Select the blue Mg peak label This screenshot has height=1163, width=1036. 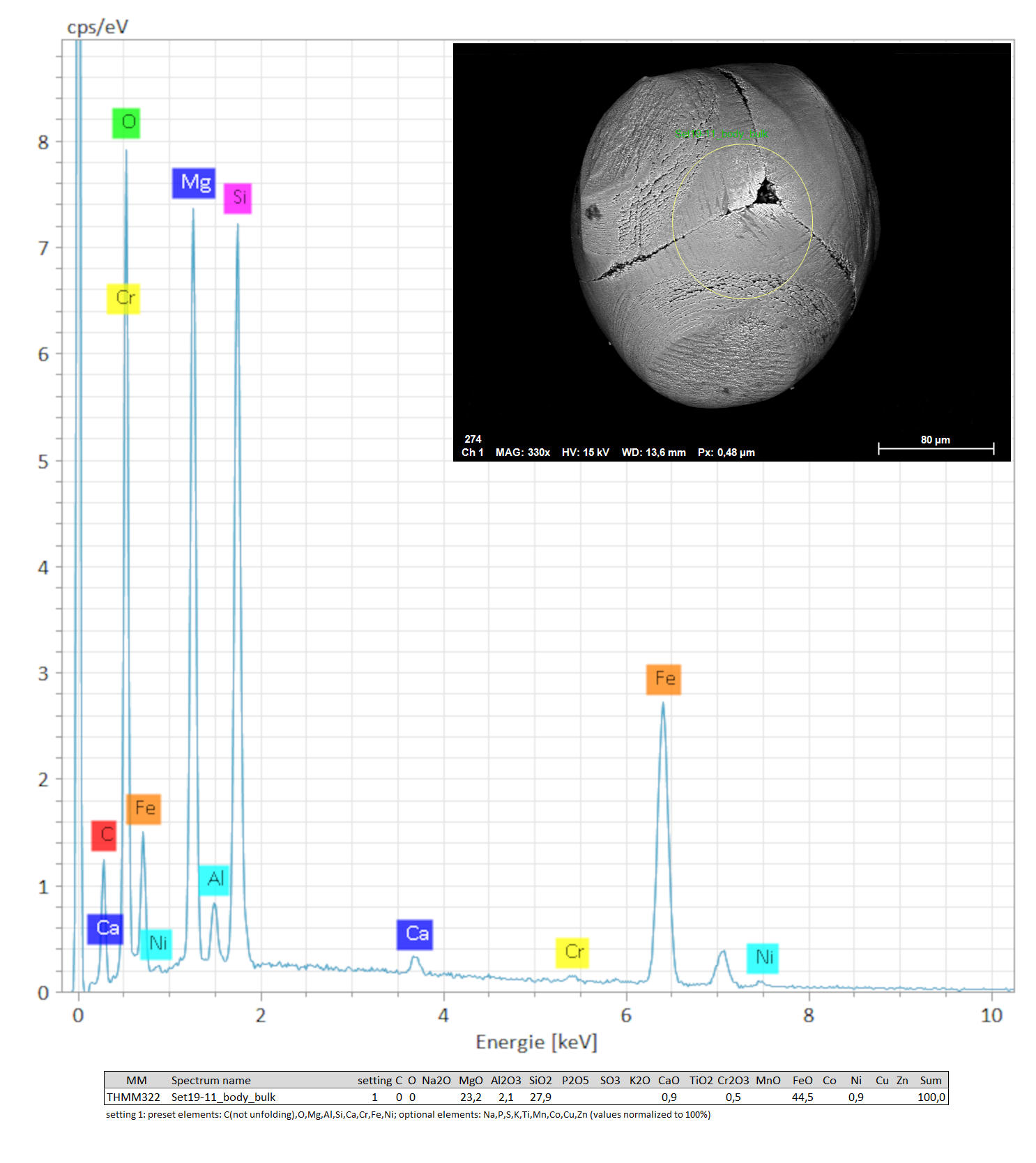[194, 183]
